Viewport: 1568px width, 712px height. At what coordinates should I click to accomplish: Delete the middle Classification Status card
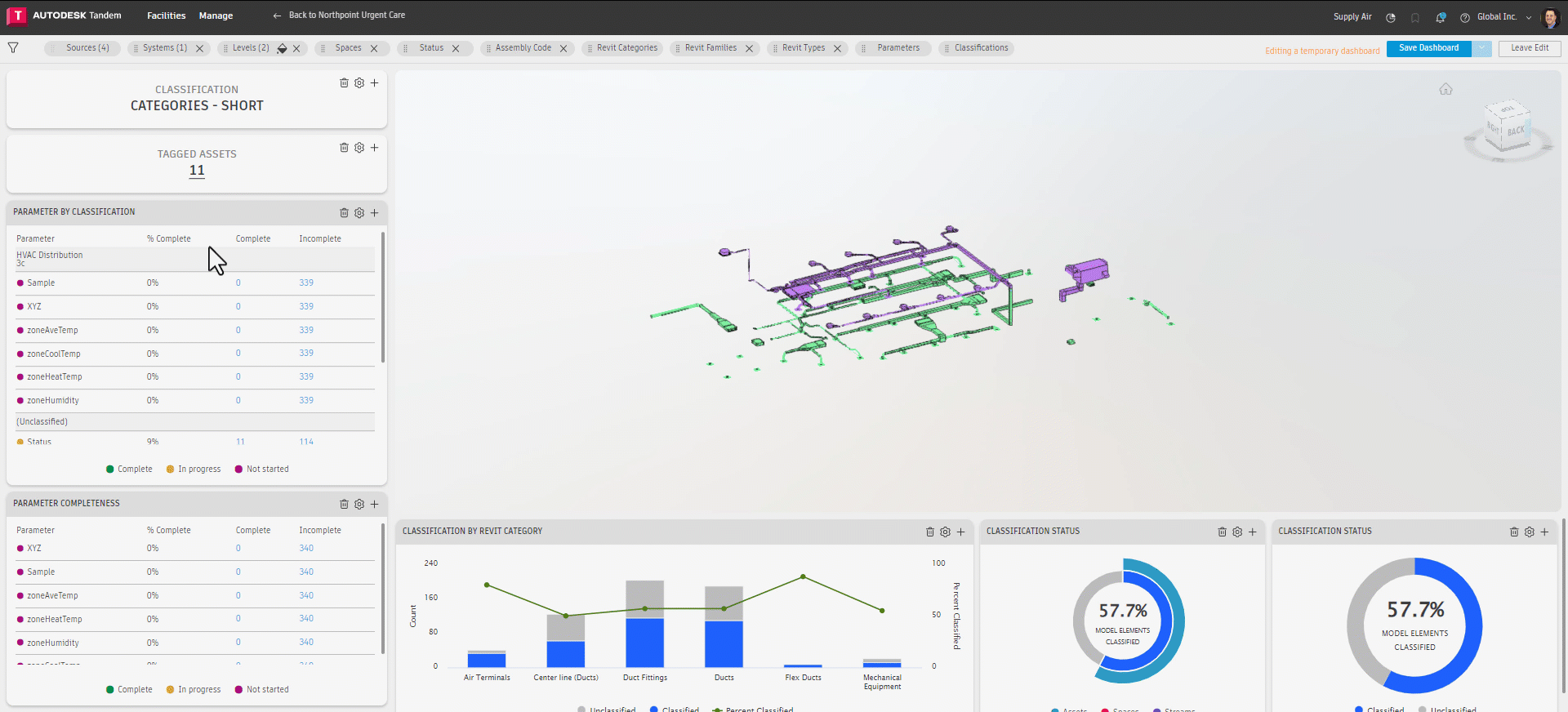pyautogui.click(x=1222, y=532)
